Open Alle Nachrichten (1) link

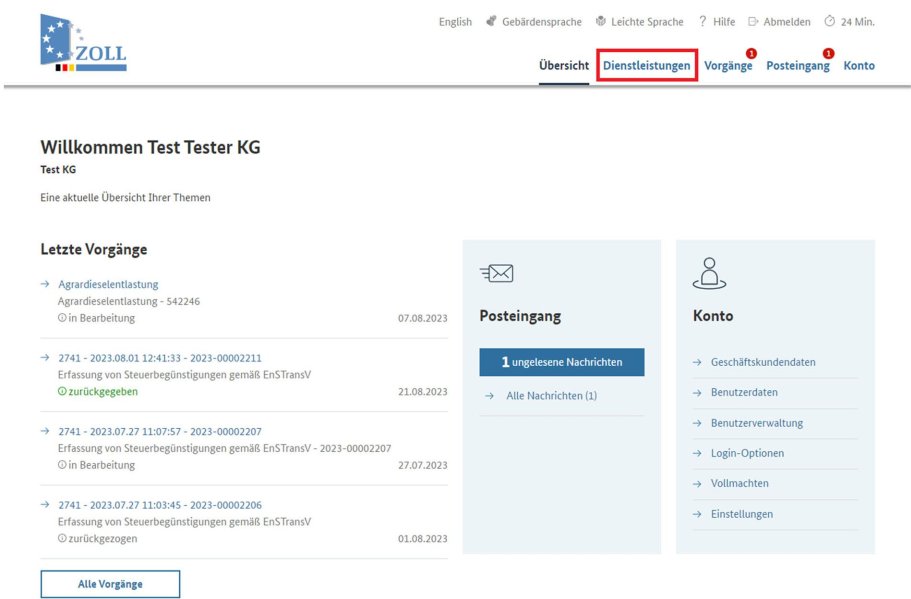tap(551, 396)
